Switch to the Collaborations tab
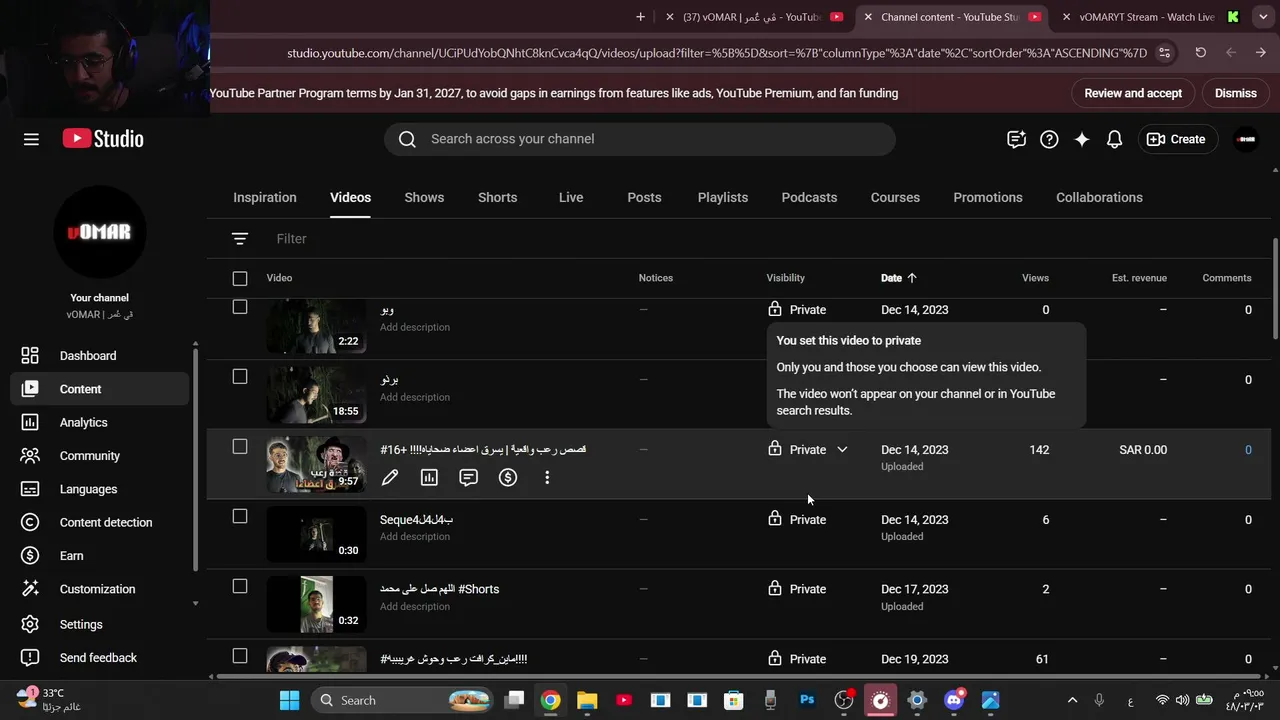 [1099, 198]
